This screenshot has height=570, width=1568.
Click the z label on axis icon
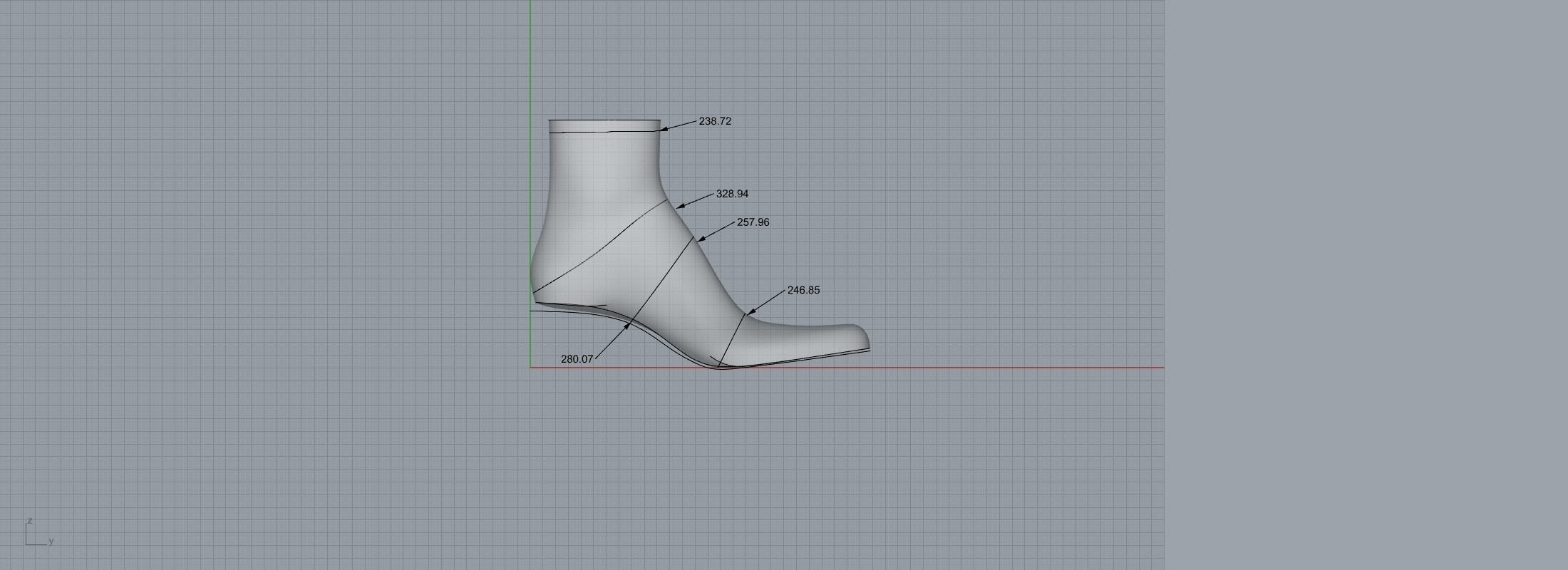(x=30, y=521)
